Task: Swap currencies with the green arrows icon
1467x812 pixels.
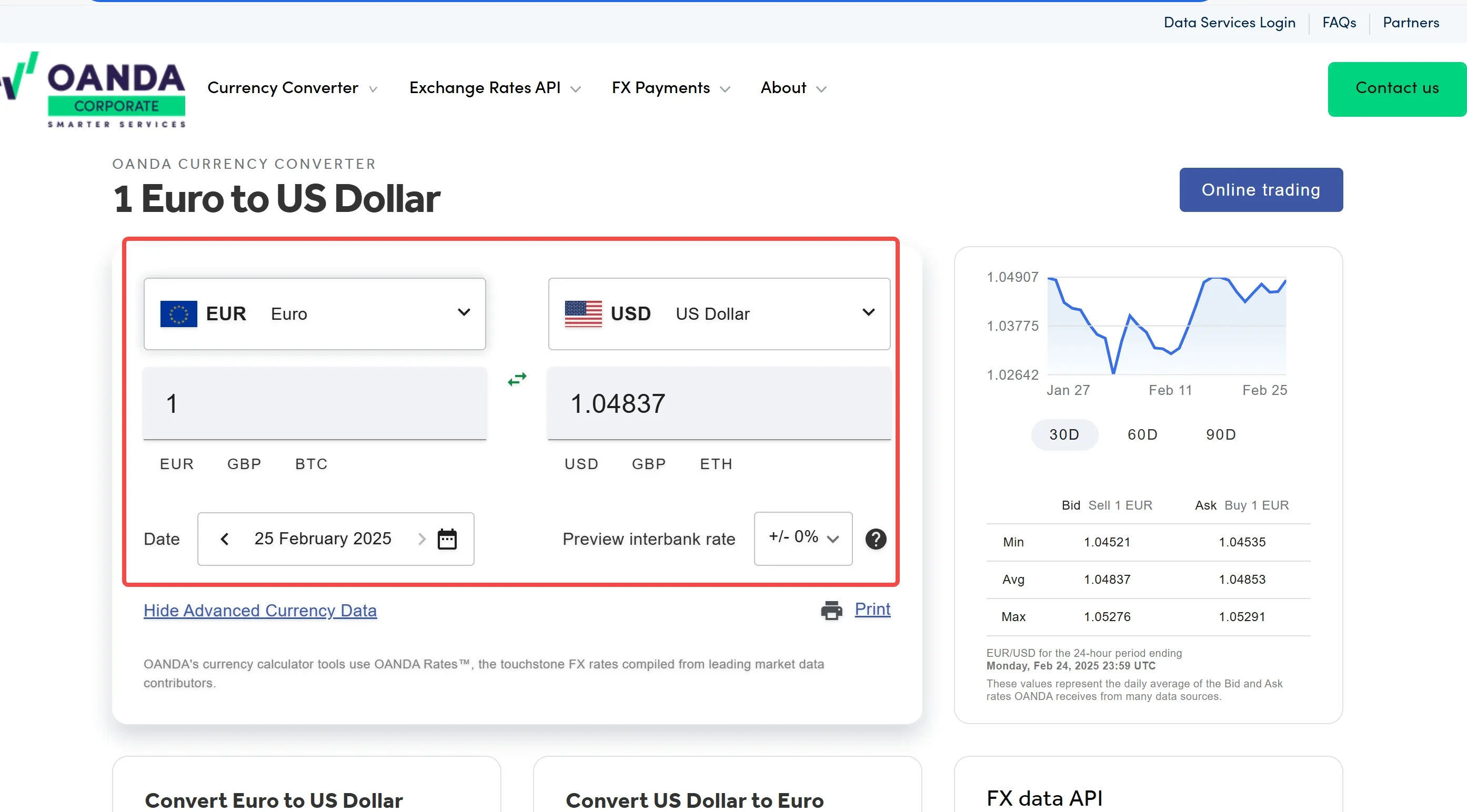Action: point(517,379)
